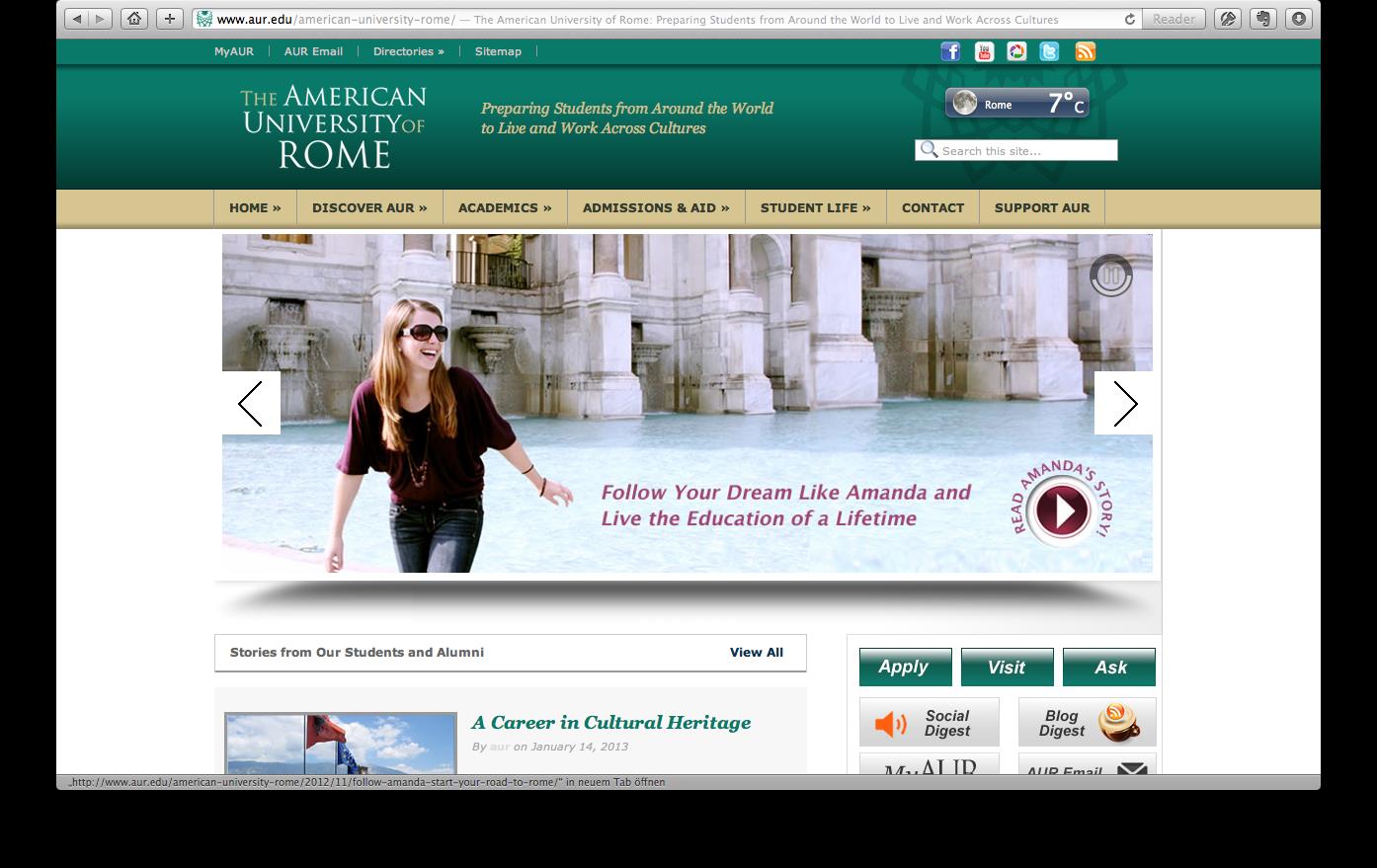
Task: Open the Picasa photo gallery icon
Action: (x=1016, y=51)
